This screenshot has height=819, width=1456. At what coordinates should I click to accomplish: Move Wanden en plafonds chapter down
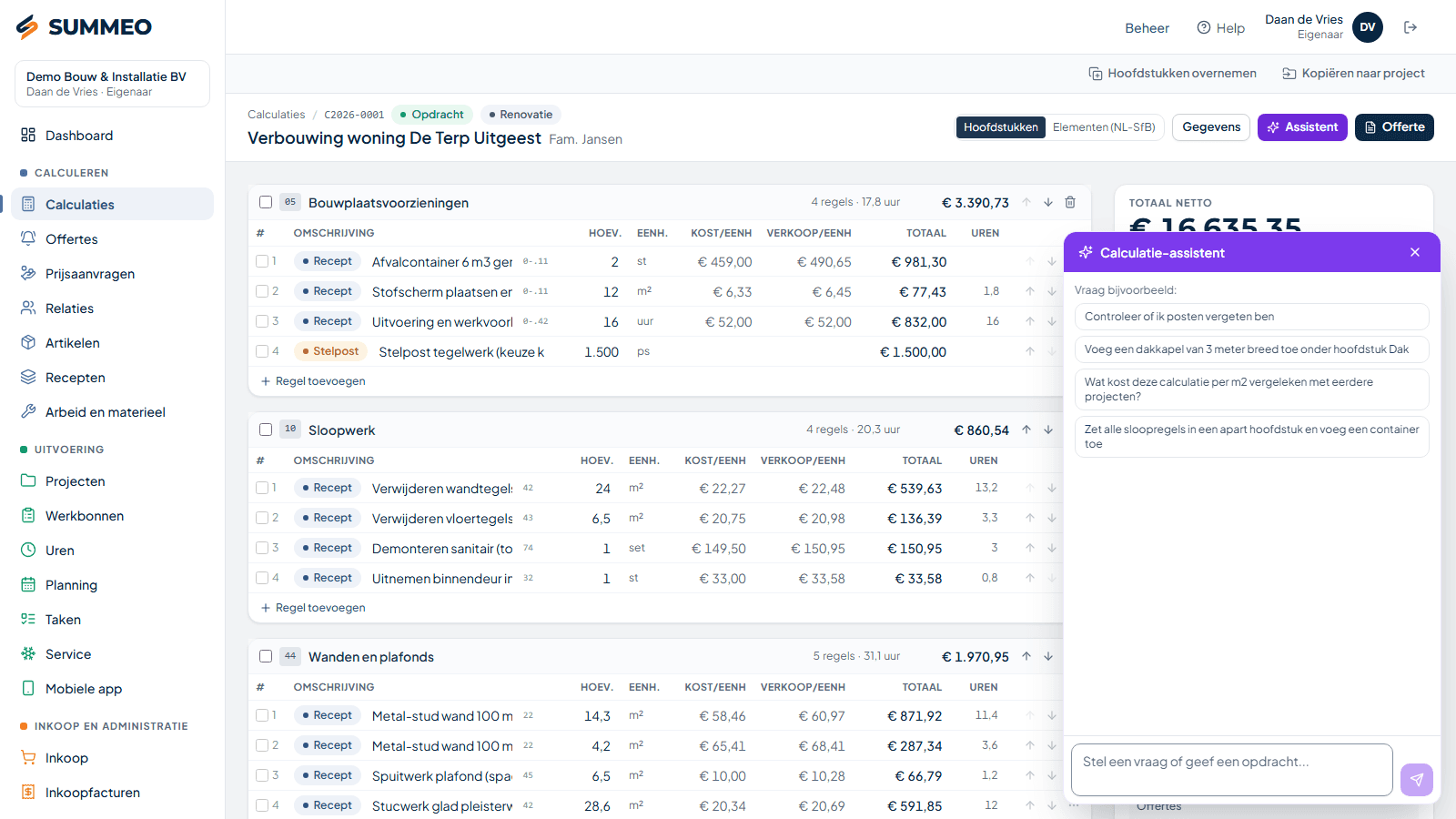tap(1048, 656)
